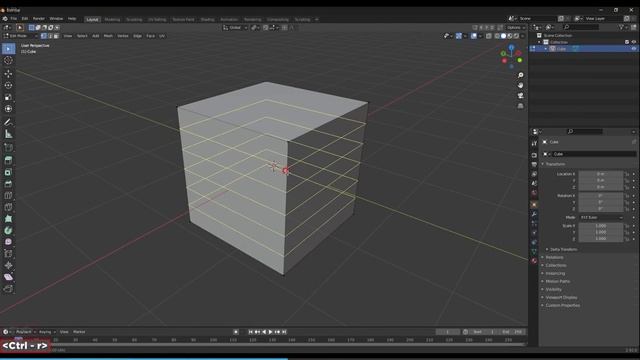Open the Edit Mode dropdown

coord(20,36)
